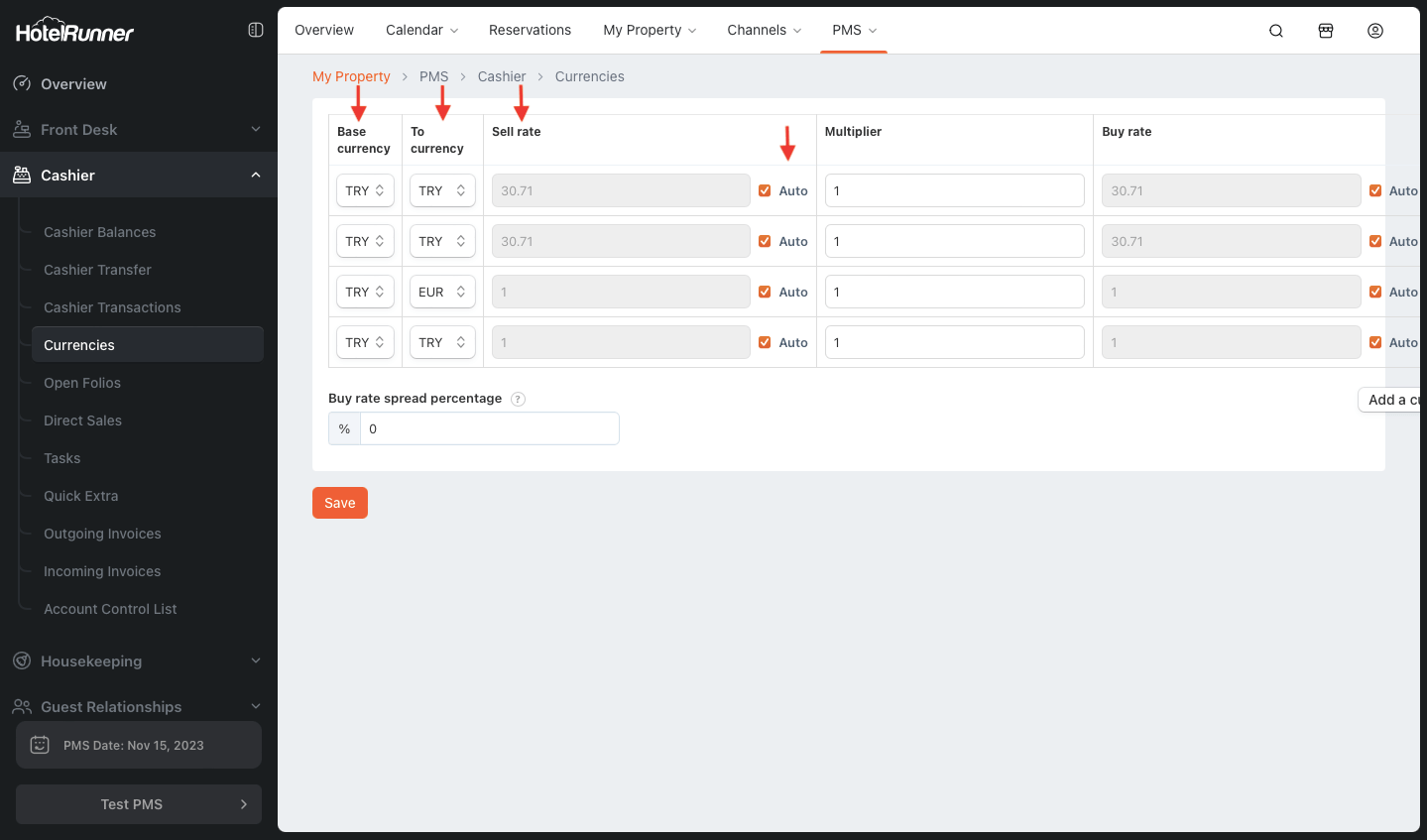Click the Housekeeping icon in the sidebar
This screenshot has height=840, width=1427.
[22, 660]
